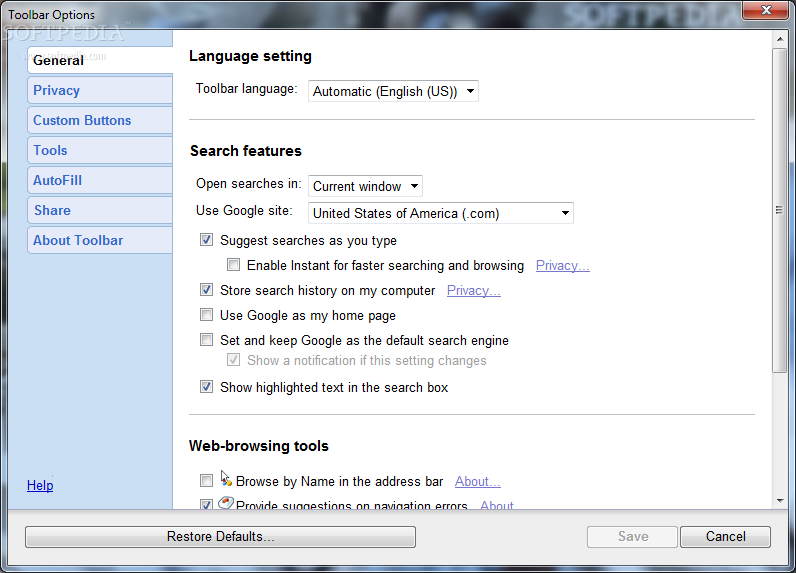
Task: Check Use Google as my home page
Action: [206, 315]
